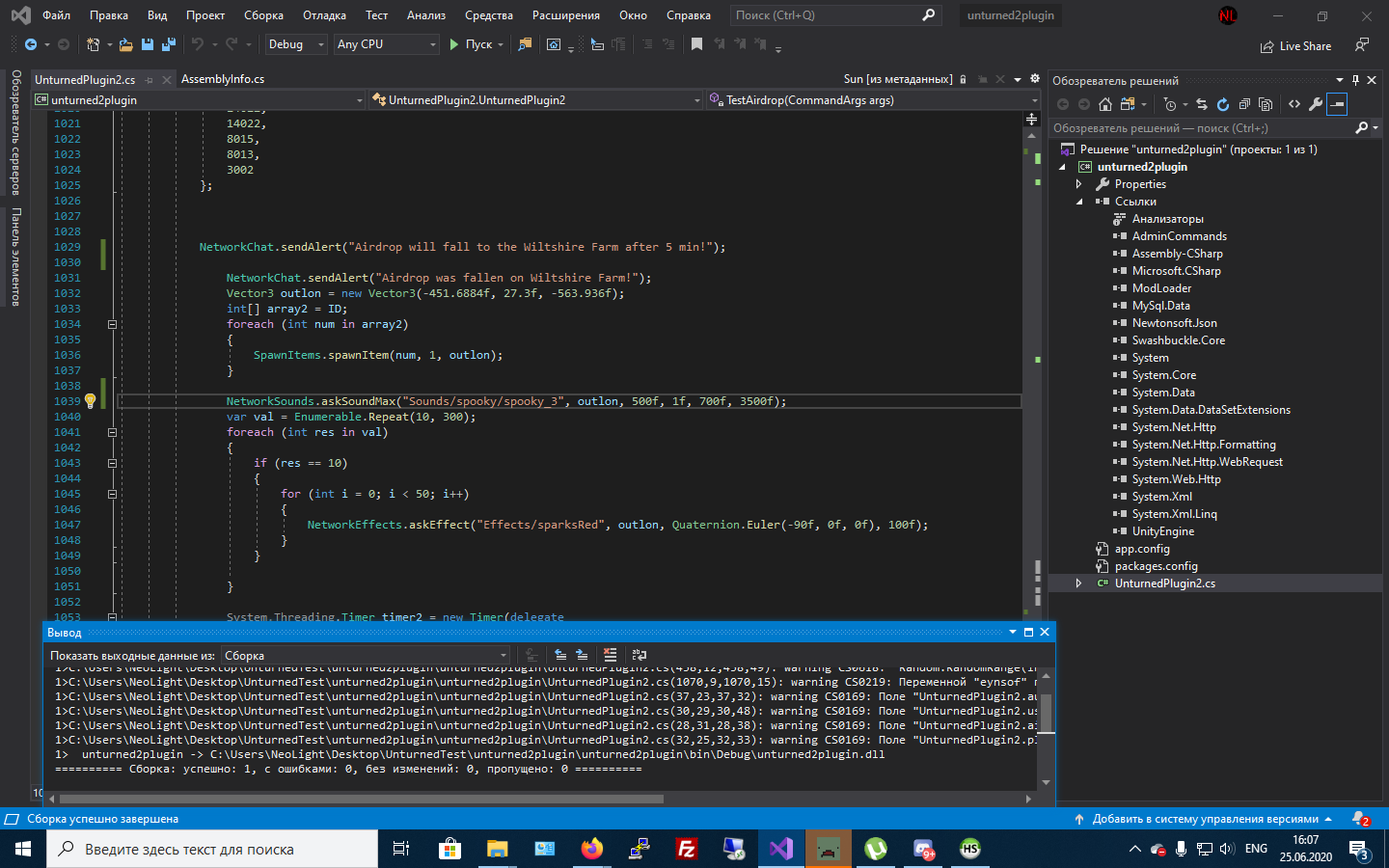Click the Добавить в систему управления версиями button
Image resolution: width=1389 pixels, height=868 pixels.
(x=1204, y=819)
